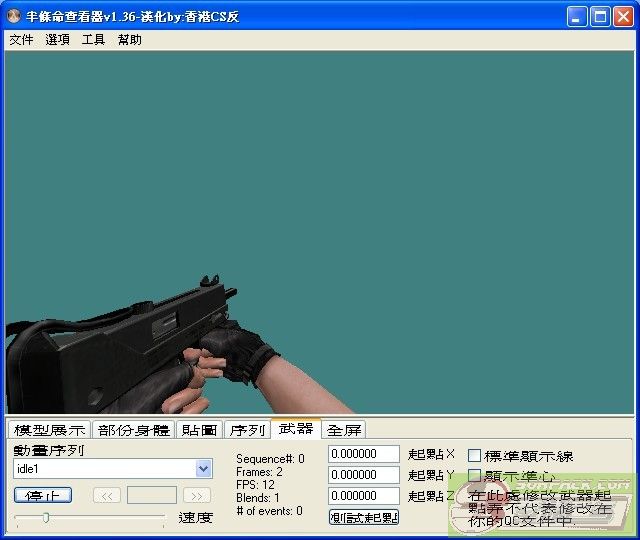Open the 文件 menu
The image size is (640, 540).
(x=21, y=40)
